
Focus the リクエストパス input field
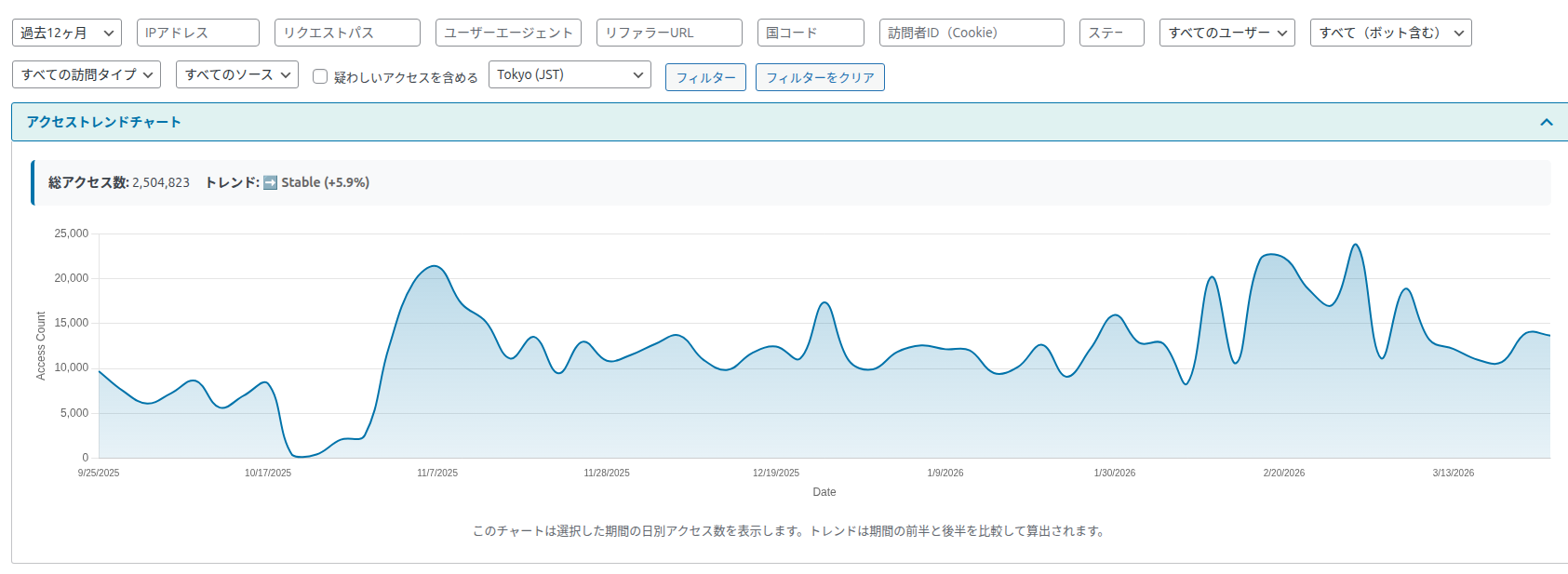click(x=347, y=33)
